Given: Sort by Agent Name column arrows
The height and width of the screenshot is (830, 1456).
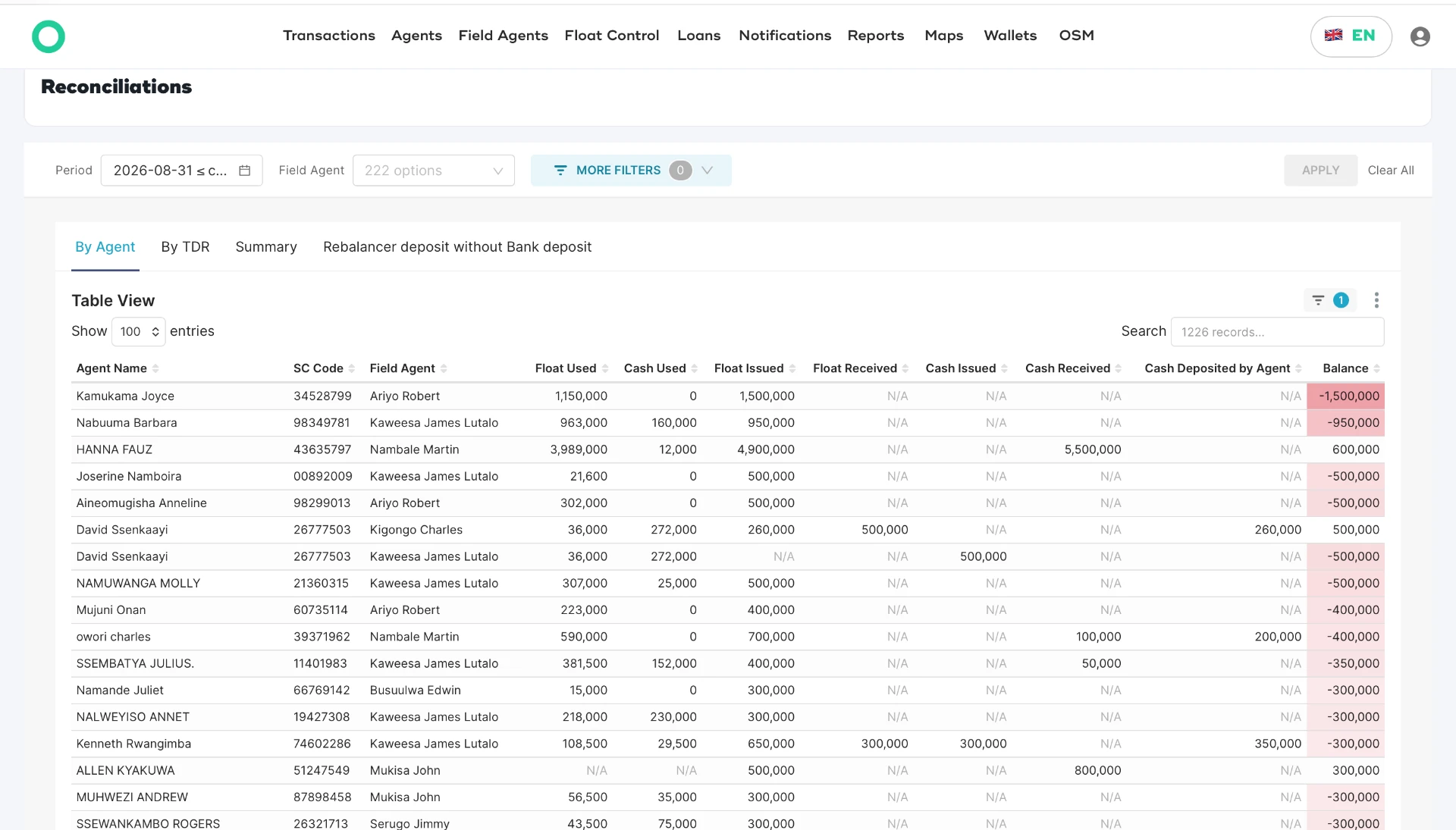Looking at the screenshot, I should click(155, 368).
